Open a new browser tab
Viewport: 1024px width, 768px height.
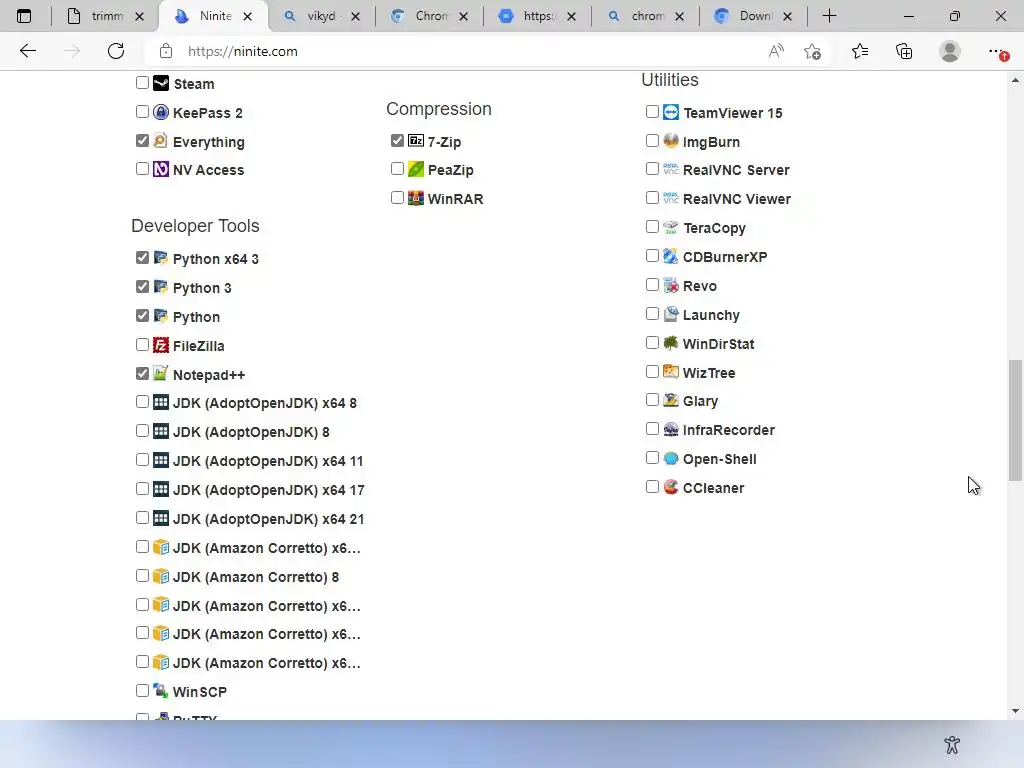coord(829,16)
